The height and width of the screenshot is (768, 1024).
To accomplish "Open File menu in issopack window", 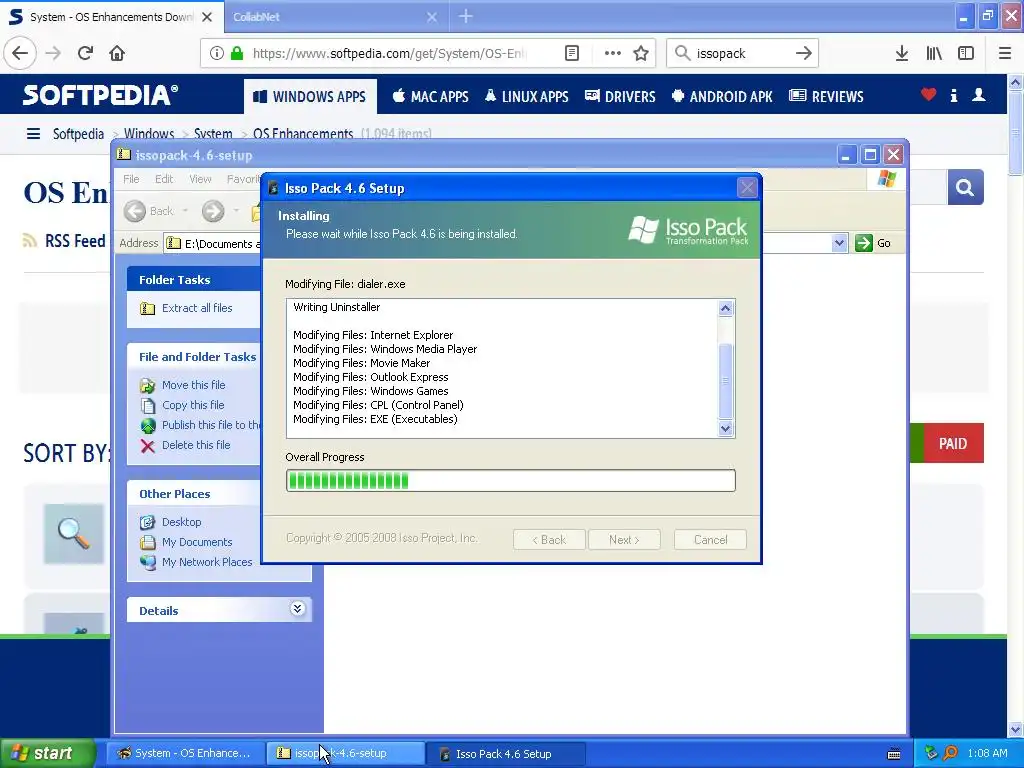I will pyautogui.click(x=131, y=179).
